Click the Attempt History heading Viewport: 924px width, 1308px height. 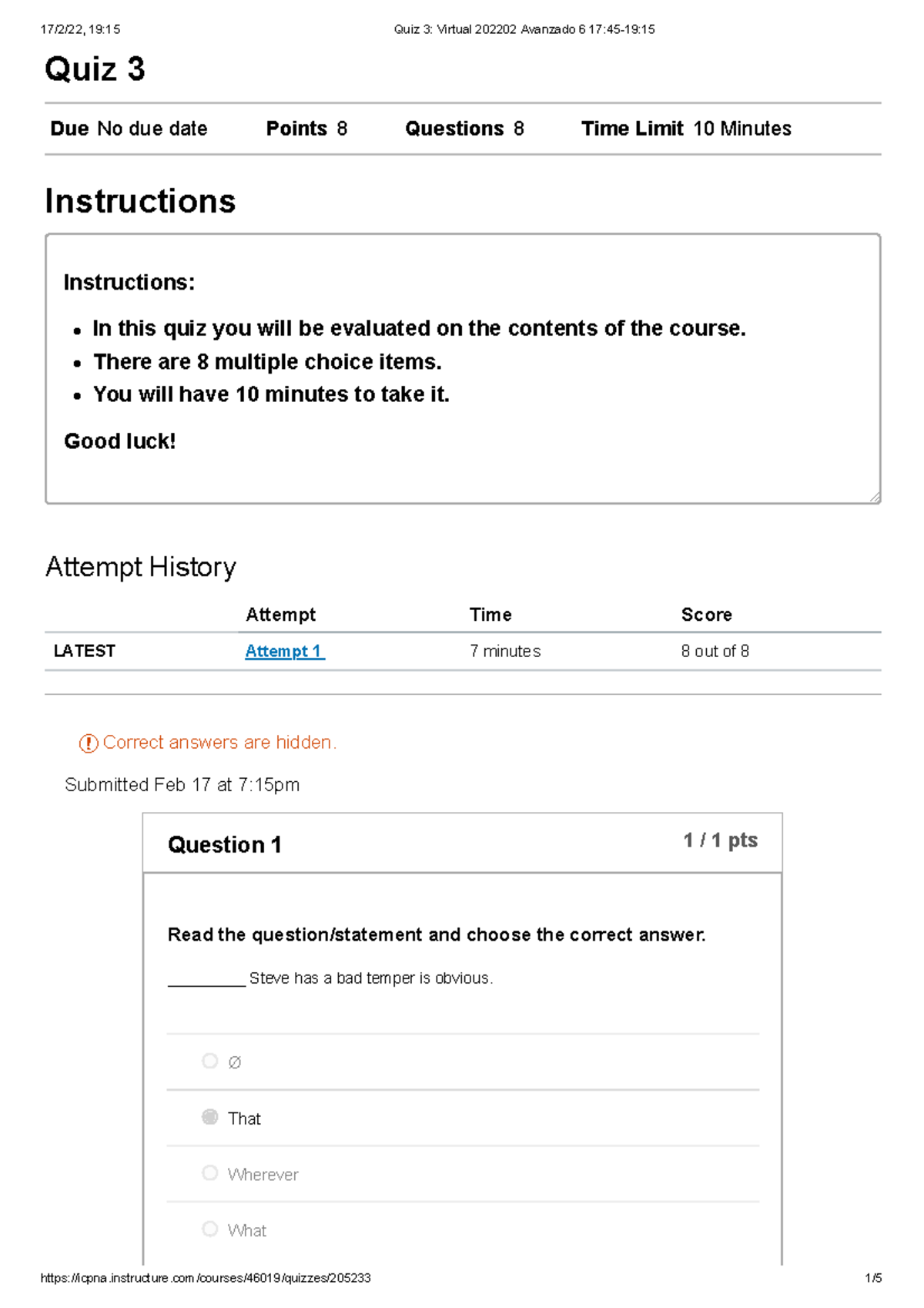tap(141, 568)
